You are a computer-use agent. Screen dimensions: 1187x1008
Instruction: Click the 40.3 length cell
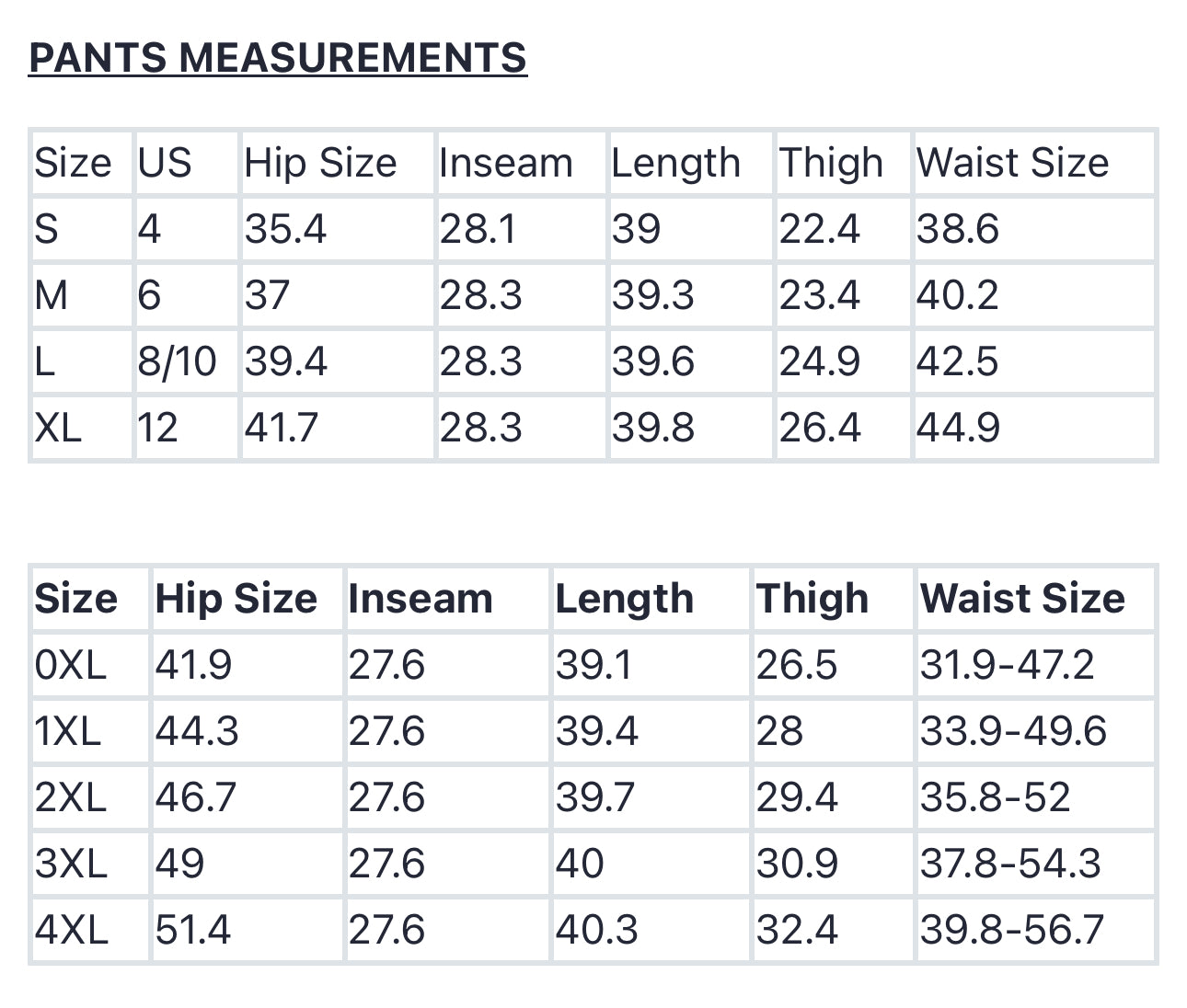click(596, 930)
